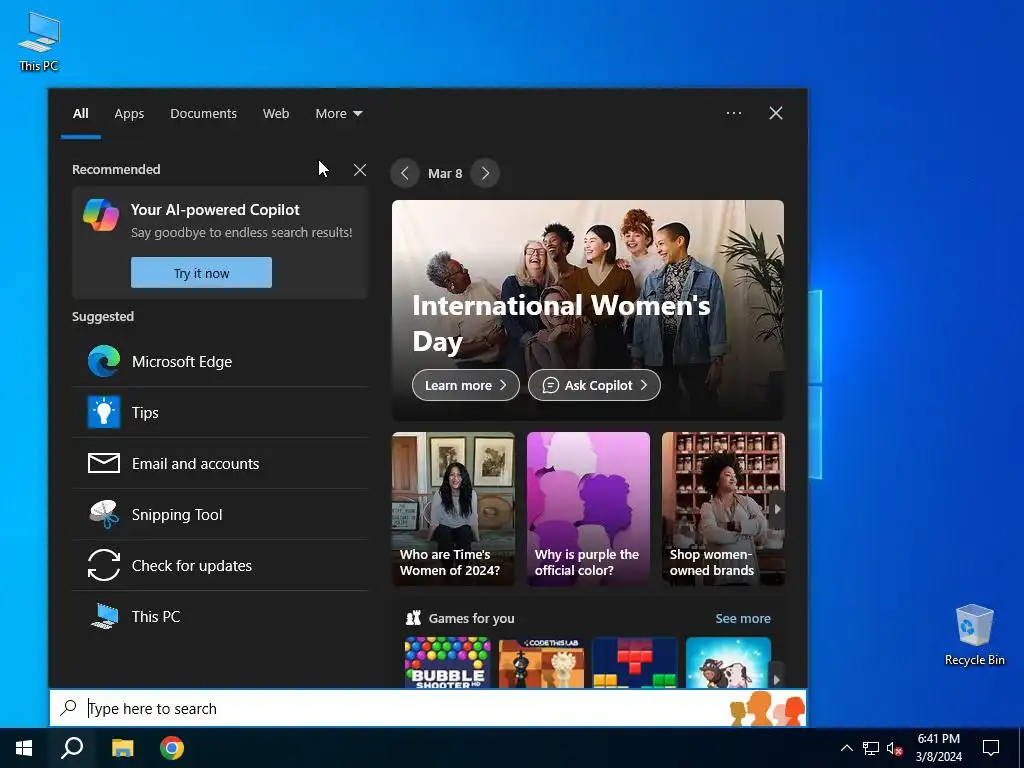Go to the previous day arrow

[x=405, y=173]
